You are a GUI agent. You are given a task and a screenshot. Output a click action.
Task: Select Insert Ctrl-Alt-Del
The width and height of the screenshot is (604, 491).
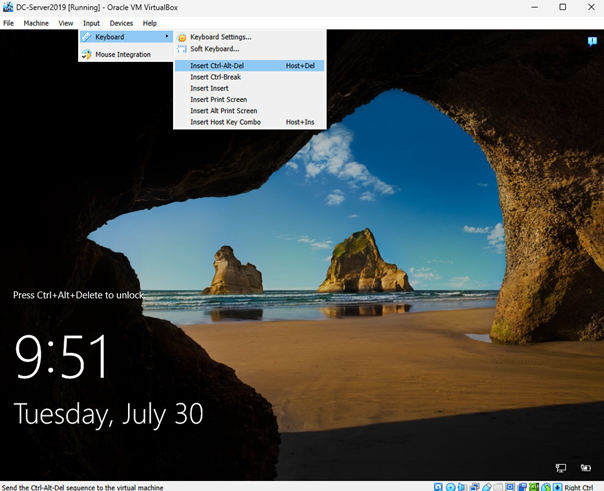pos(217,66)
